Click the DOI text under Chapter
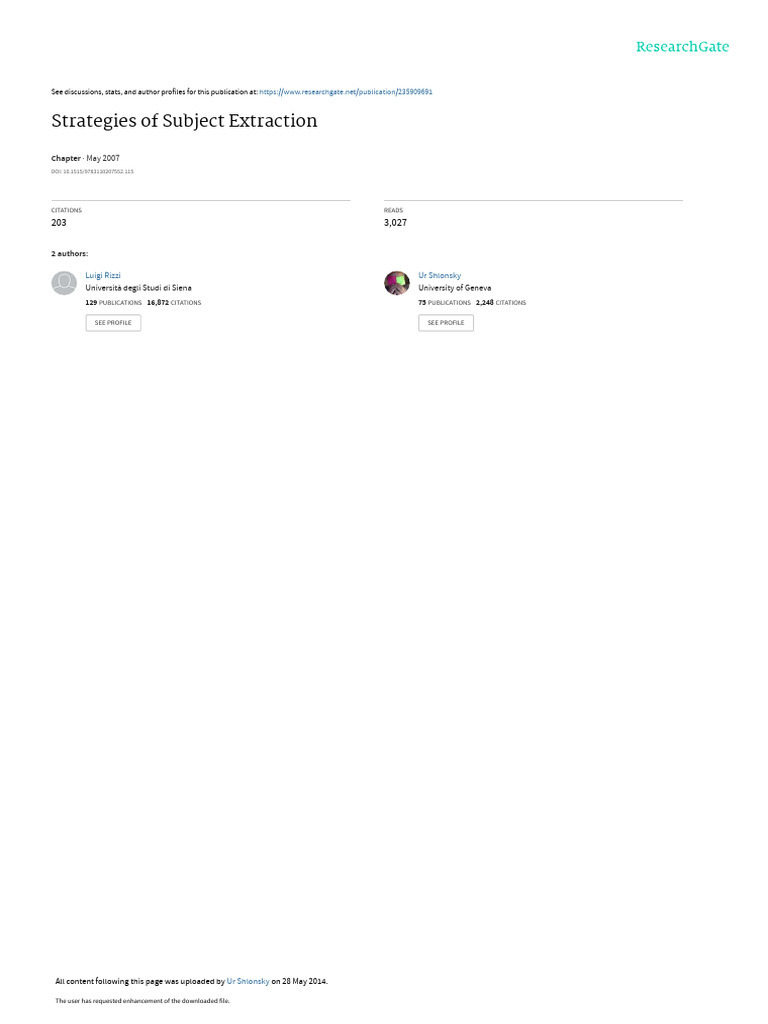This screenshot has width=768, height=1024. point(92,172)
